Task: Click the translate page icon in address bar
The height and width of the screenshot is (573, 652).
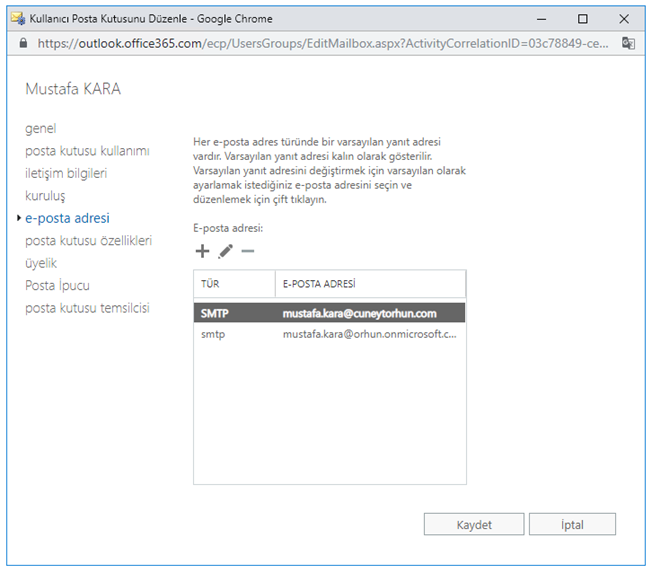Action: [628, 43]
